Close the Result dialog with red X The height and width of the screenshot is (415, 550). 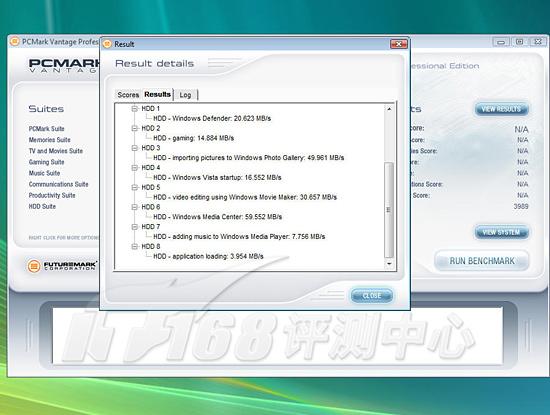coord(399,44)
